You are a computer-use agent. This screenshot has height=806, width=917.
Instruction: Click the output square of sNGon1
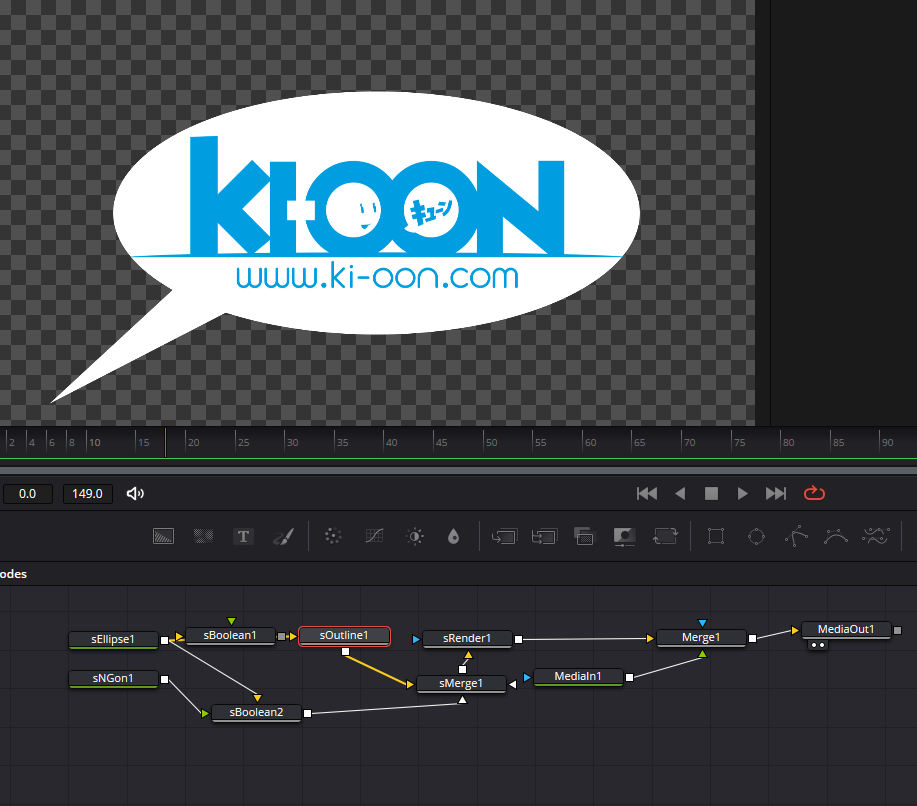pos(165,680)
